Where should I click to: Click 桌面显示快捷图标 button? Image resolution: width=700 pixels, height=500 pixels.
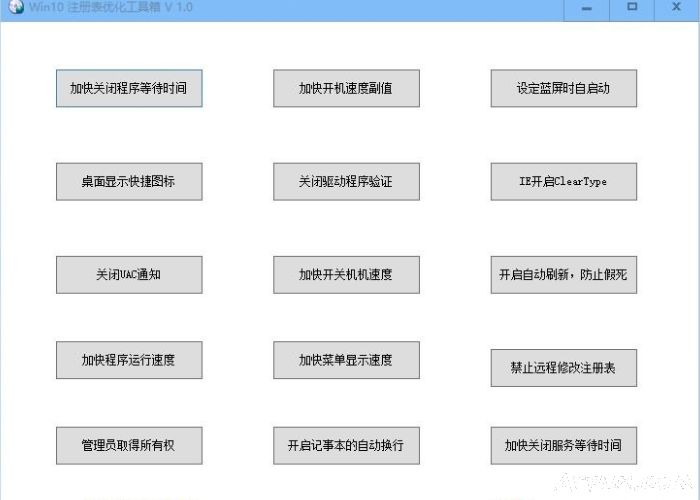[129, 182]
